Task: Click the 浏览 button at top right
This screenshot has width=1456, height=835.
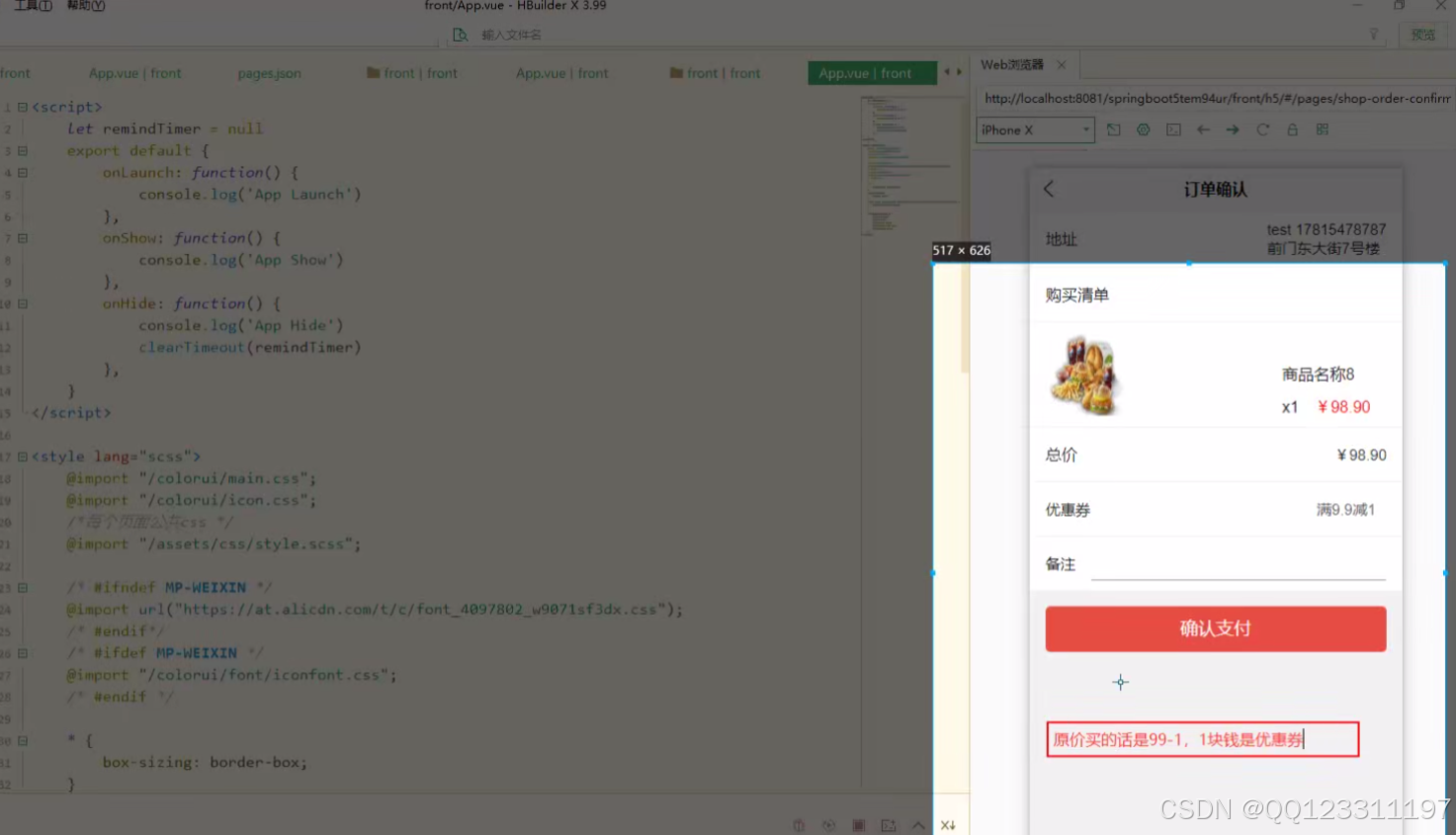Action: (1423, 34)
